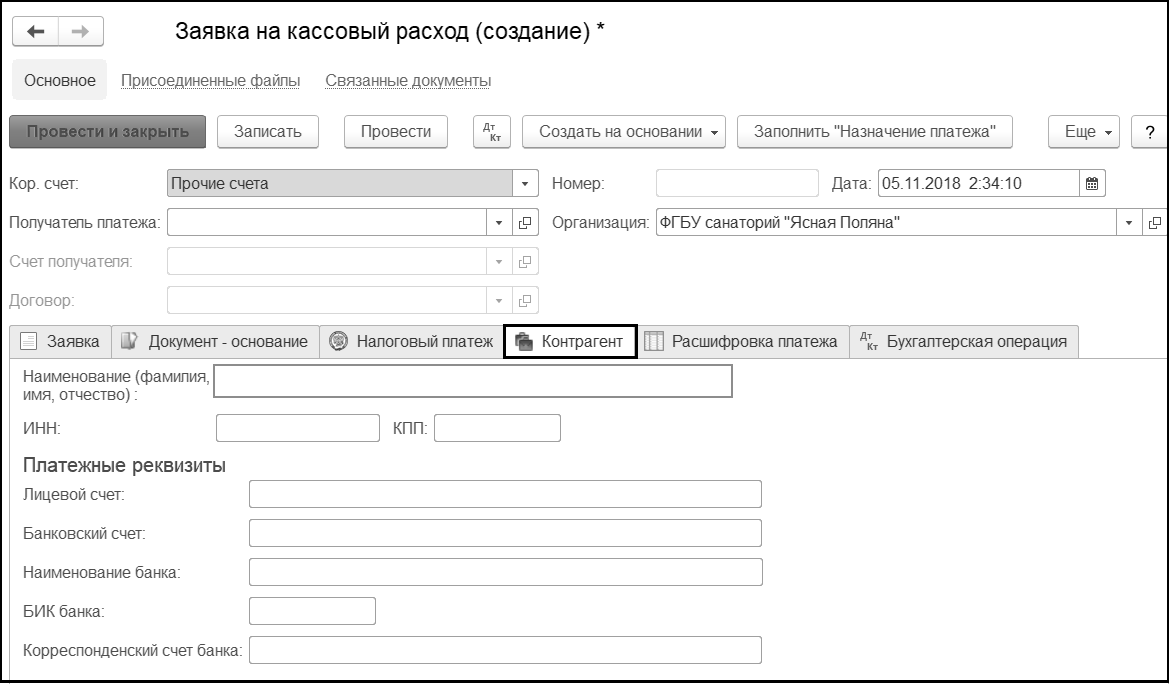This screenshot has height=684, width=1169.
Task: Click the help question mark button
Action: [1149, 132]
